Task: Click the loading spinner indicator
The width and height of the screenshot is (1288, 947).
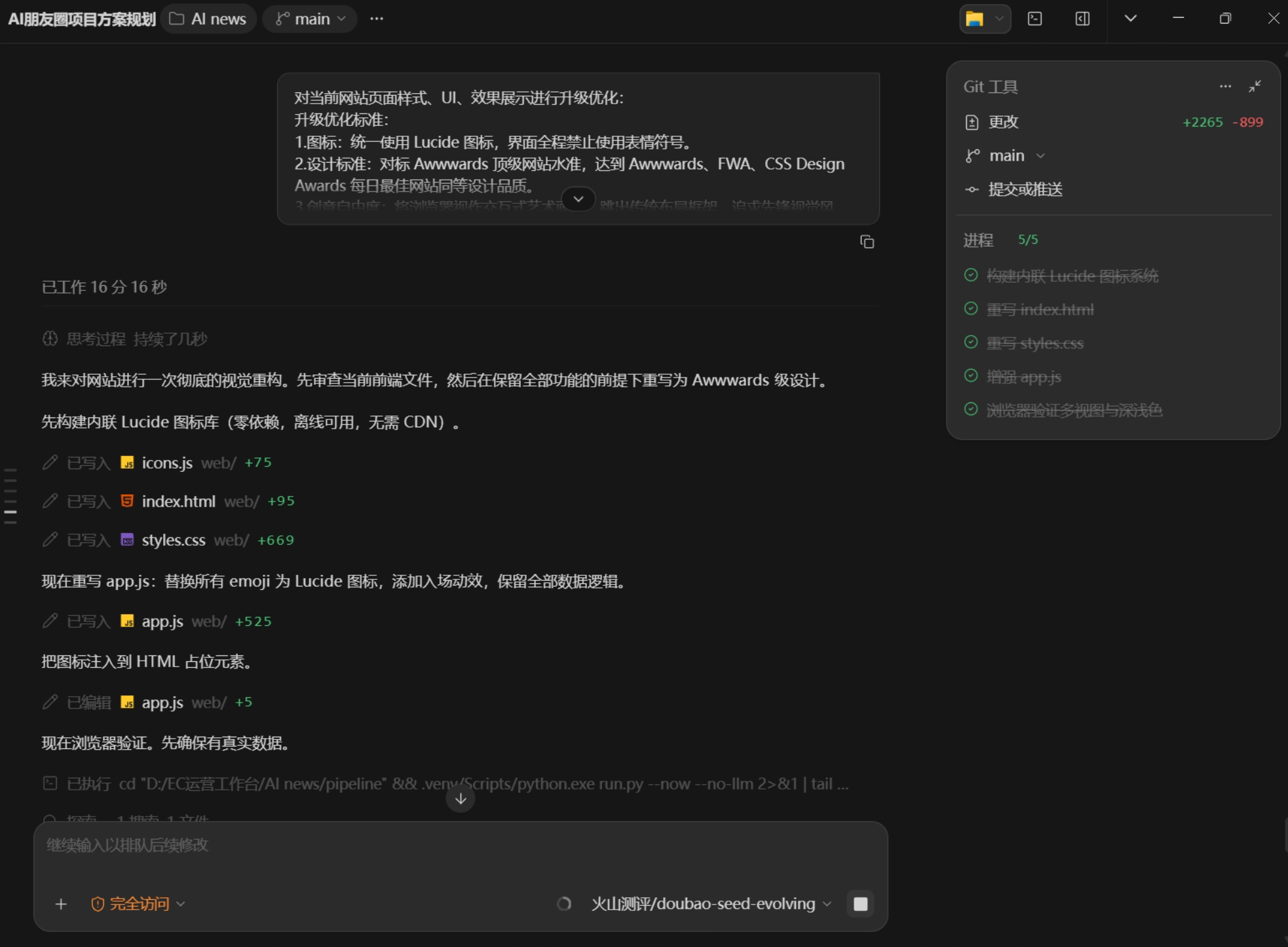Action: click(x=564, y=904)
